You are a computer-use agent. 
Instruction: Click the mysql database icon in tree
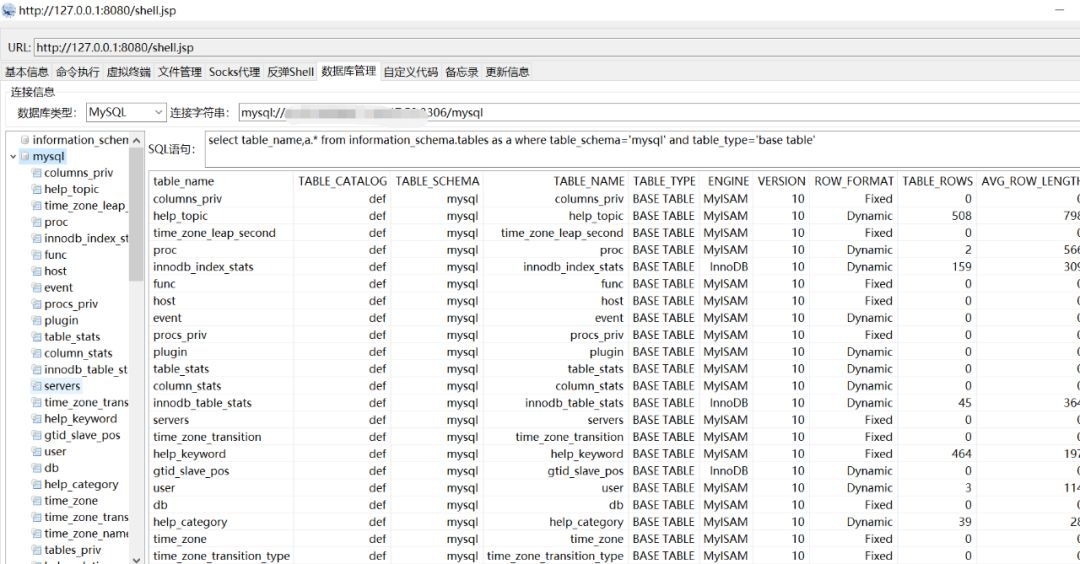tap(25, 157)
